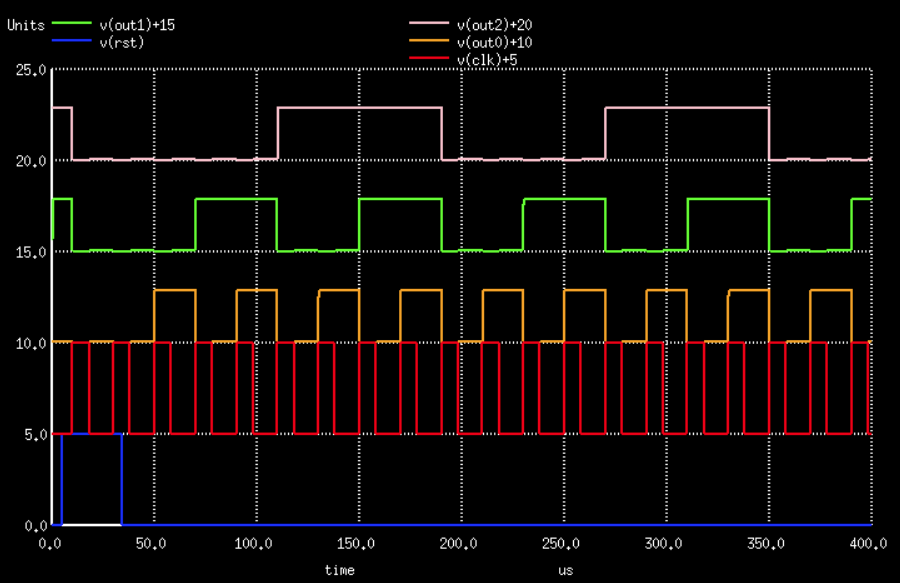Click the 50.0 x-axis tick label
The image size is (900, 583).
[153, 544]
